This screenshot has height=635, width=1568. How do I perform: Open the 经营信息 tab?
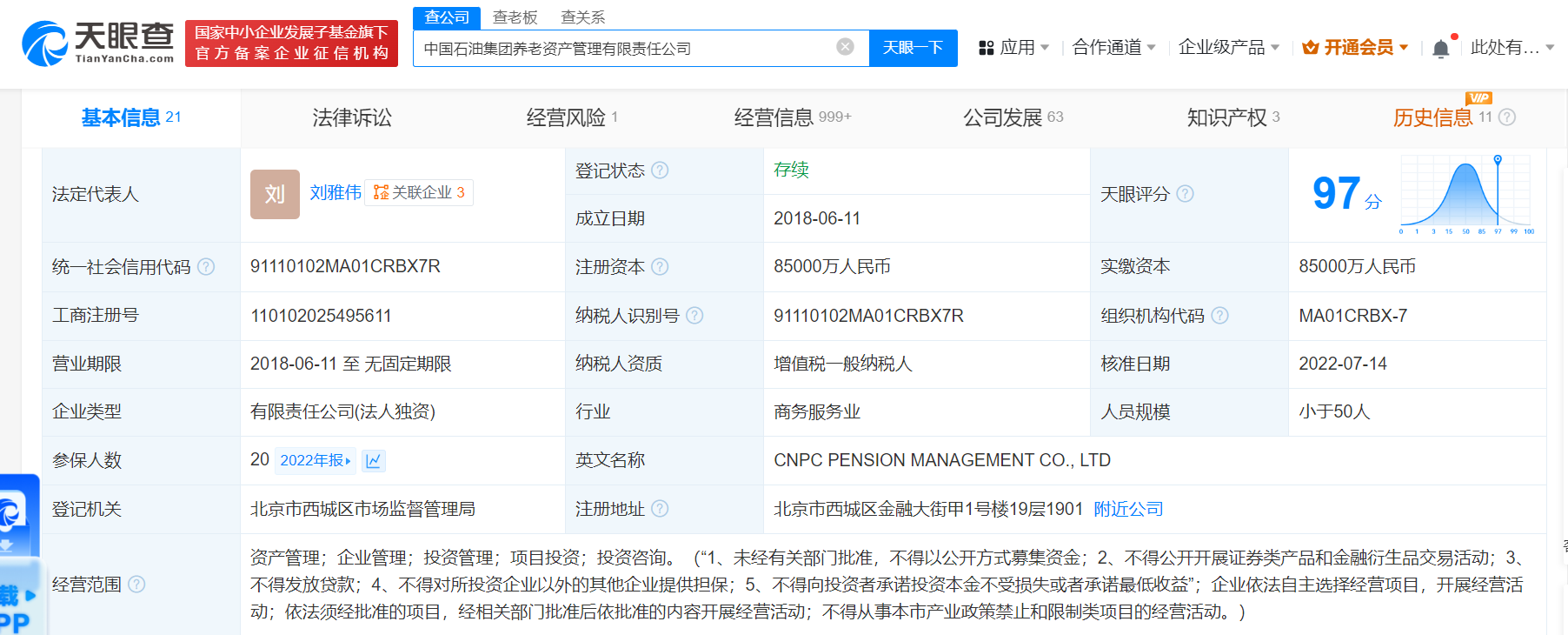click(792, 117)
